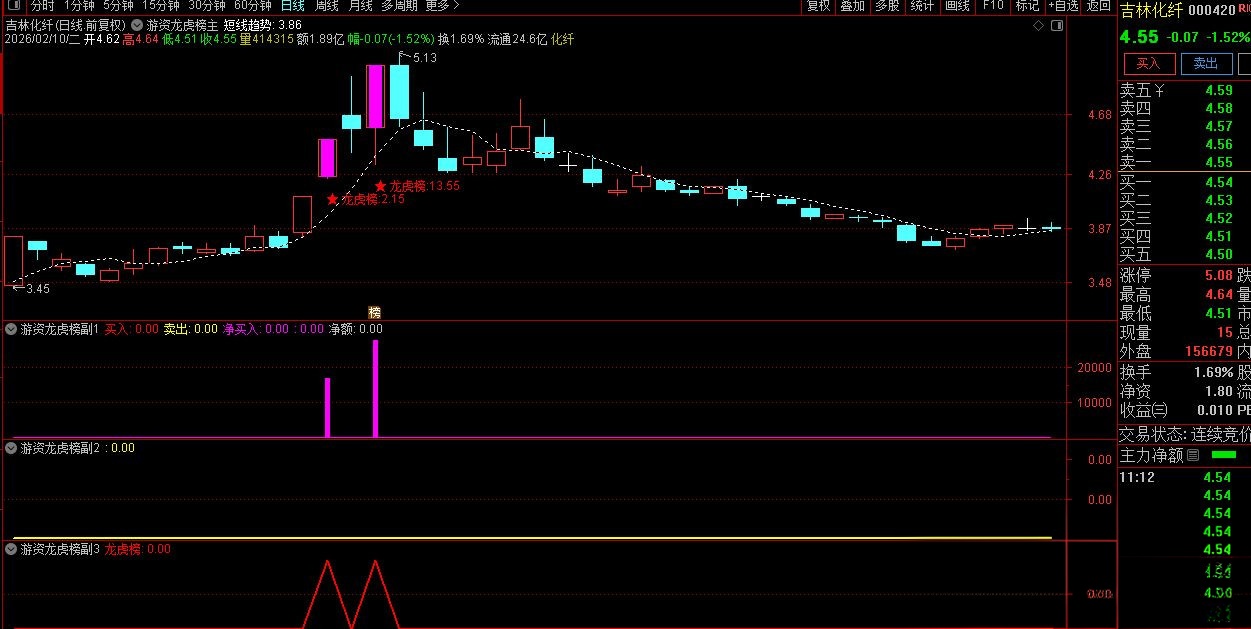
Task: Toggle 复权 price adjustment
Action: click(x=818, y=6)
